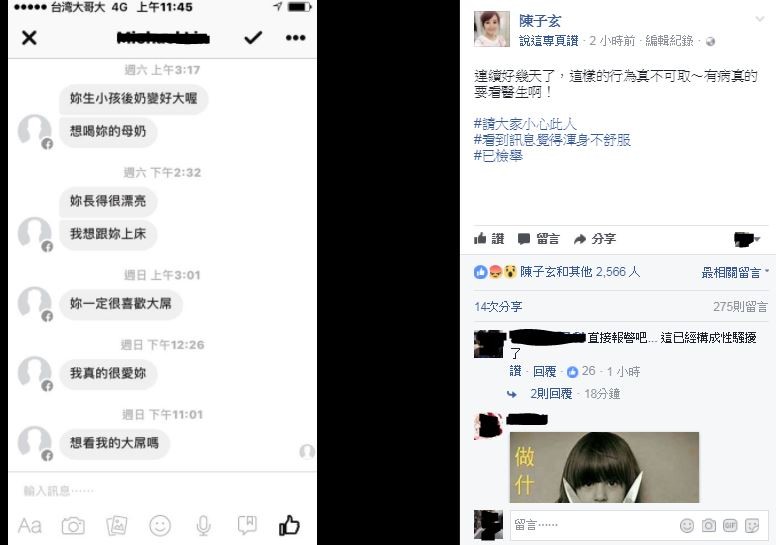Screen dimensions: 776x545
Task: Click the GIF icon in comment box
Action: (730, 525)
